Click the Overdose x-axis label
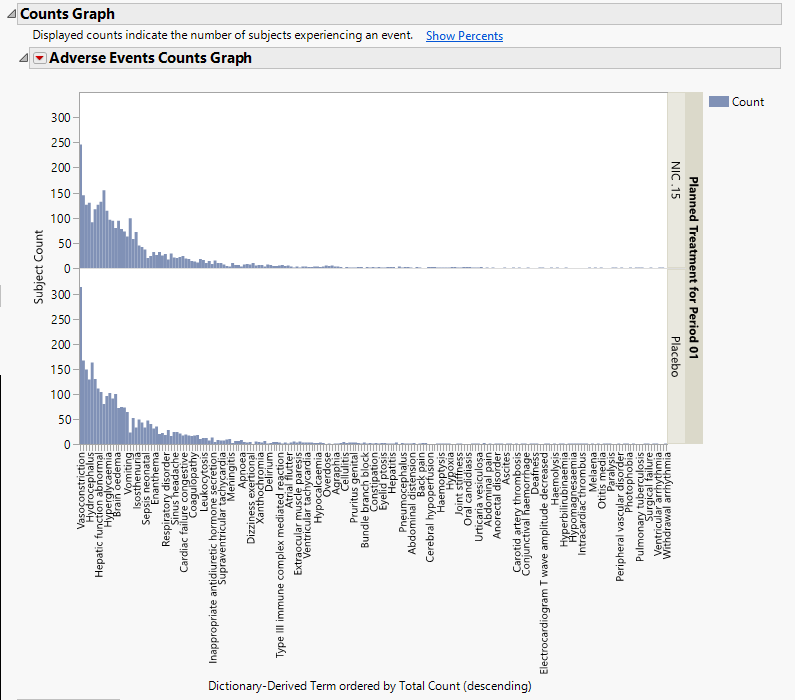Viewport: 795px width, 700px height. pos(328,474)
